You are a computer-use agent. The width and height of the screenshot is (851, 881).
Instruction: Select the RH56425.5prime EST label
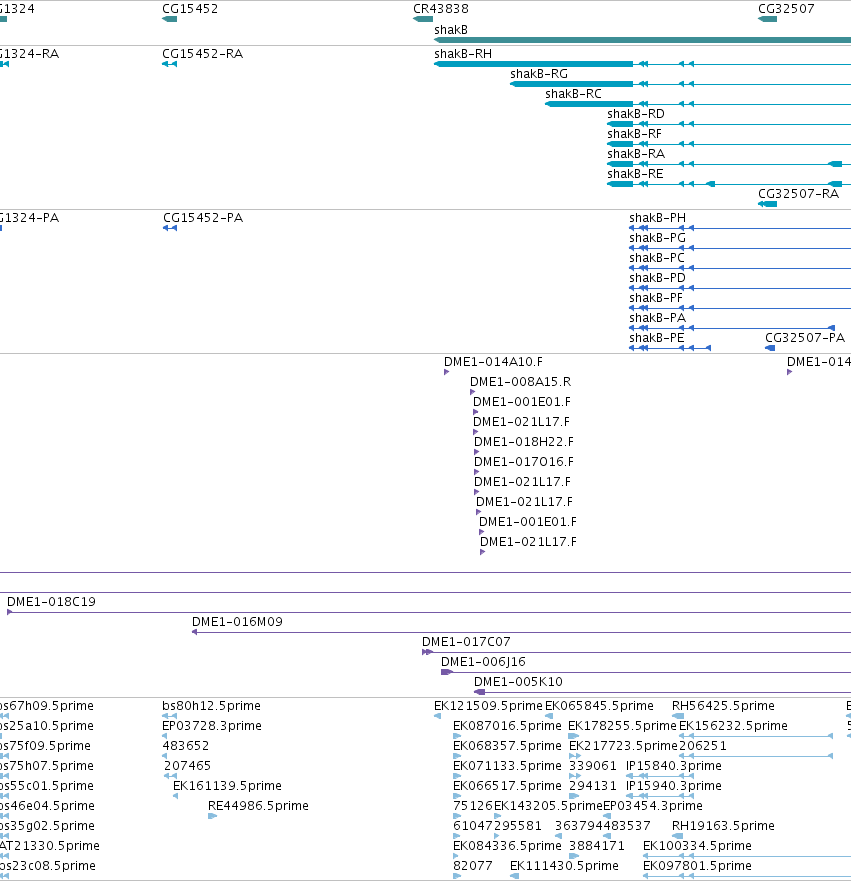723,706
